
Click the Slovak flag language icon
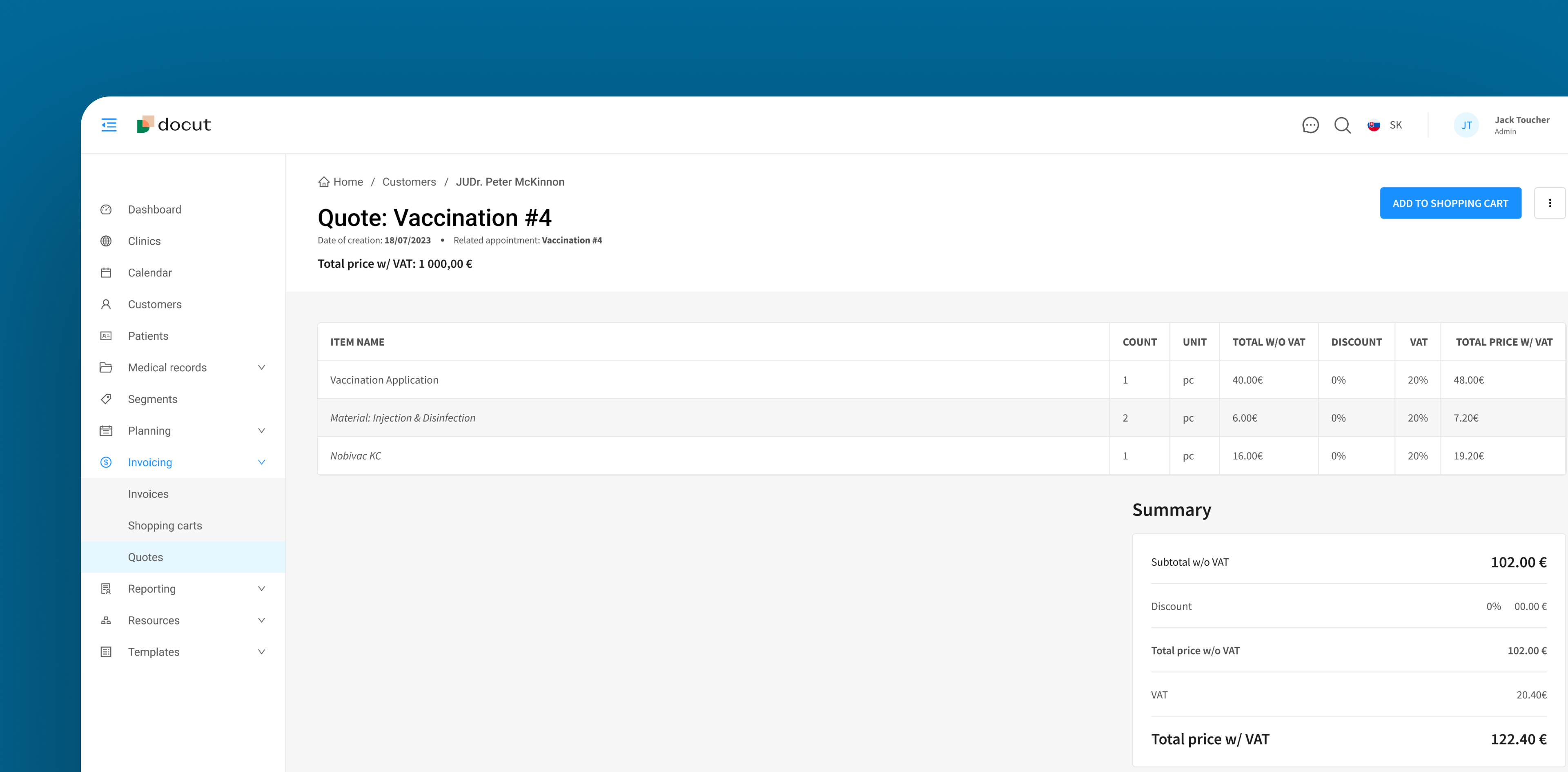1373,125
